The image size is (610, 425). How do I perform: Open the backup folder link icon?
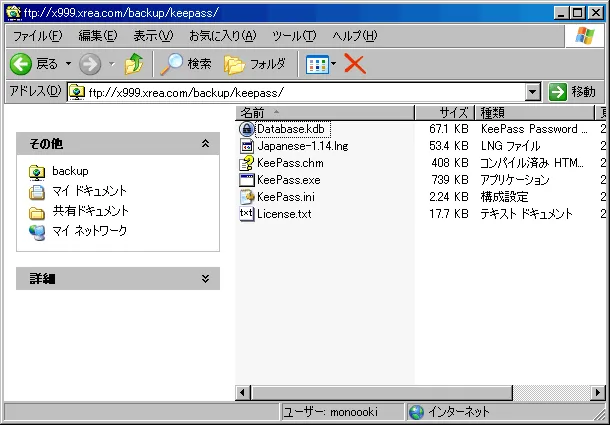click(x=37, y=172)
